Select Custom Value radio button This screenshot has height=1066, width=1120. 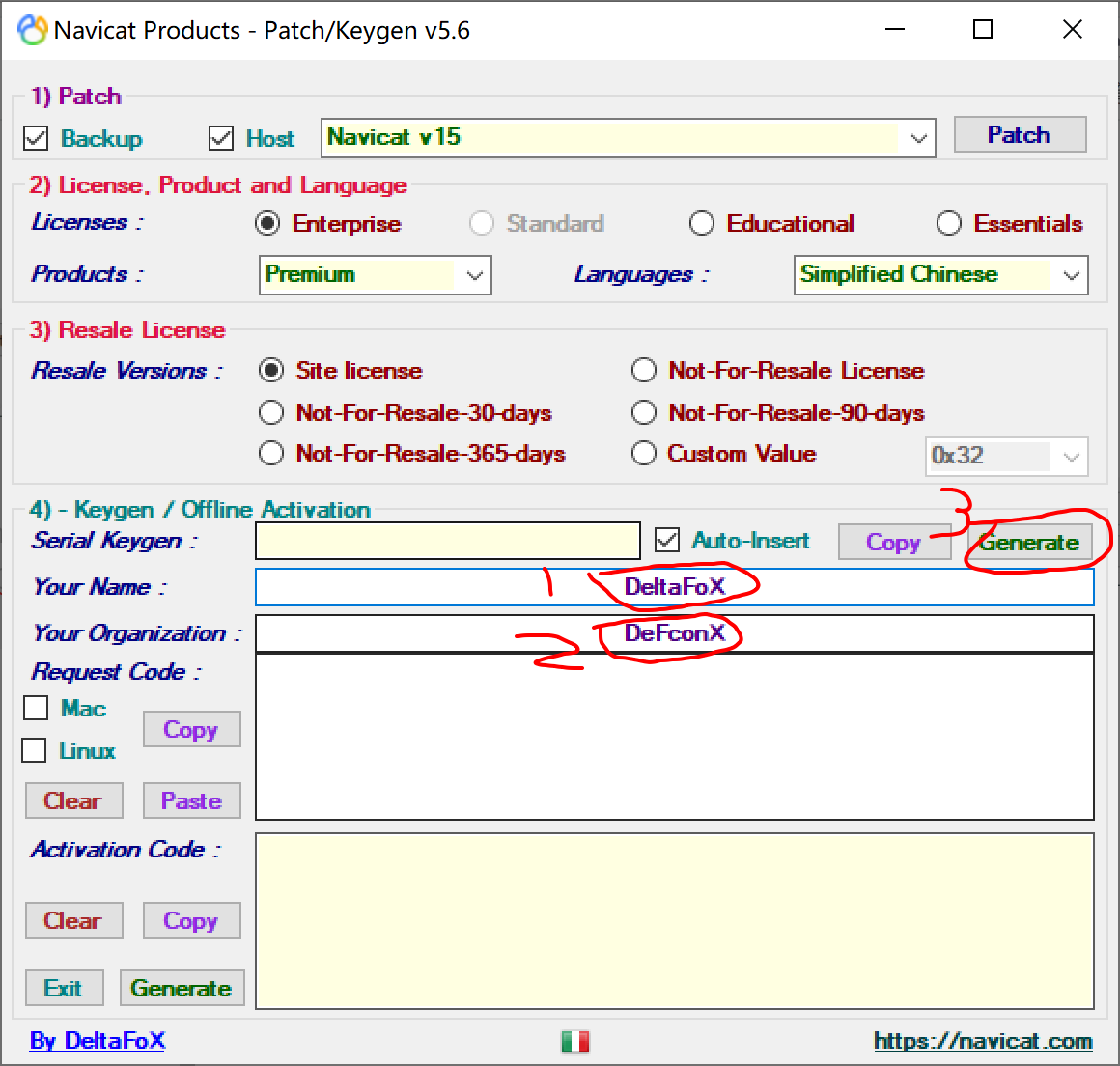[644, 453]
